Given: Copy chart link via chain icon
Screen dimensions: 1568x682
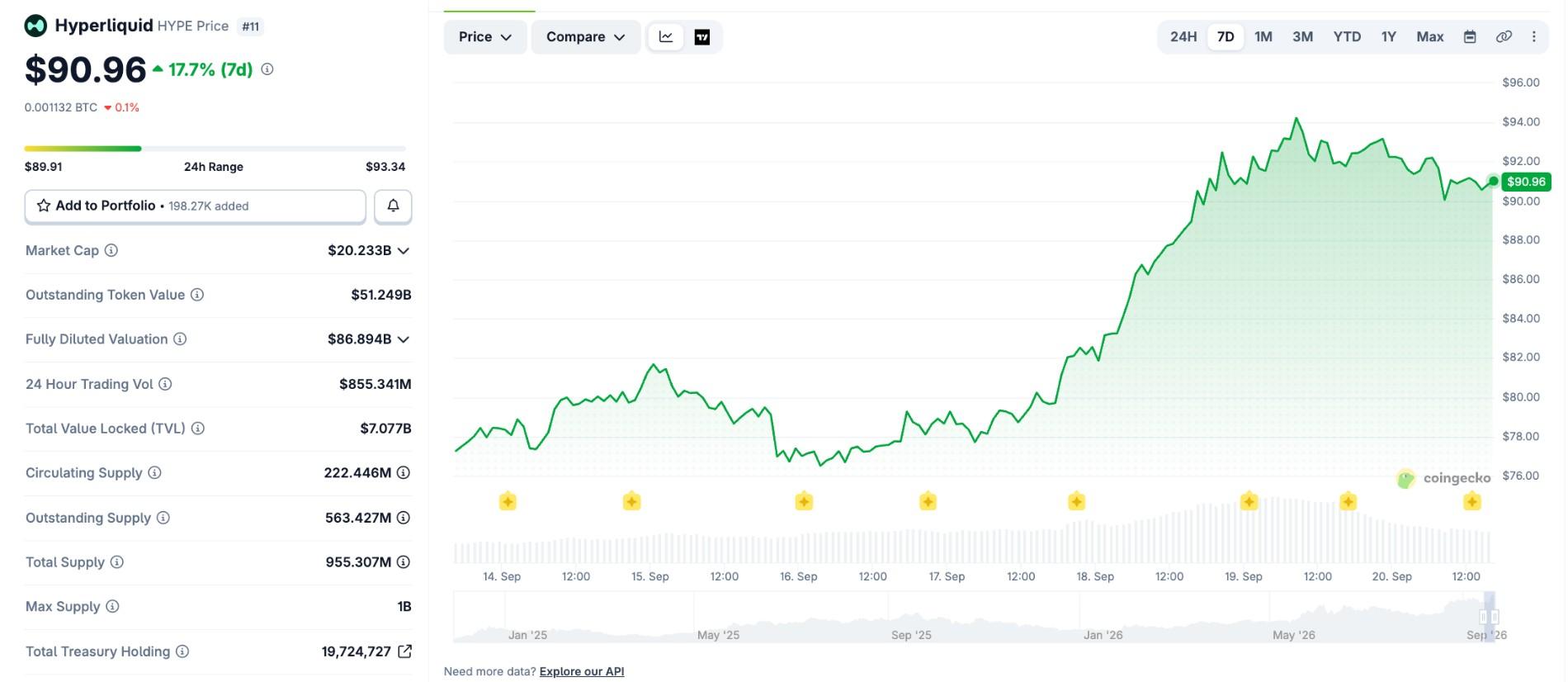Looking at the screenshot, I should tap(1504, 37).
